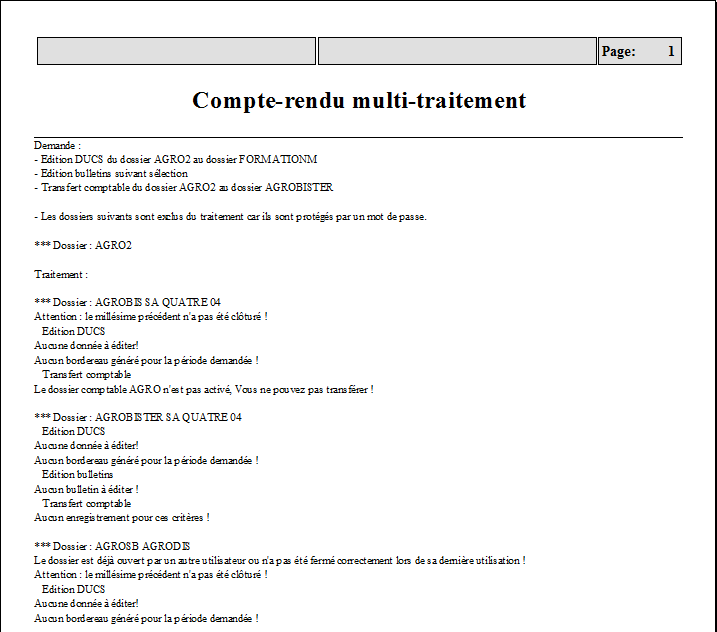Viewport: 717px width, 632px height.
Task: Click 'Aucun enregistrement pour ces critères !' line
Action: coord(122,518)
